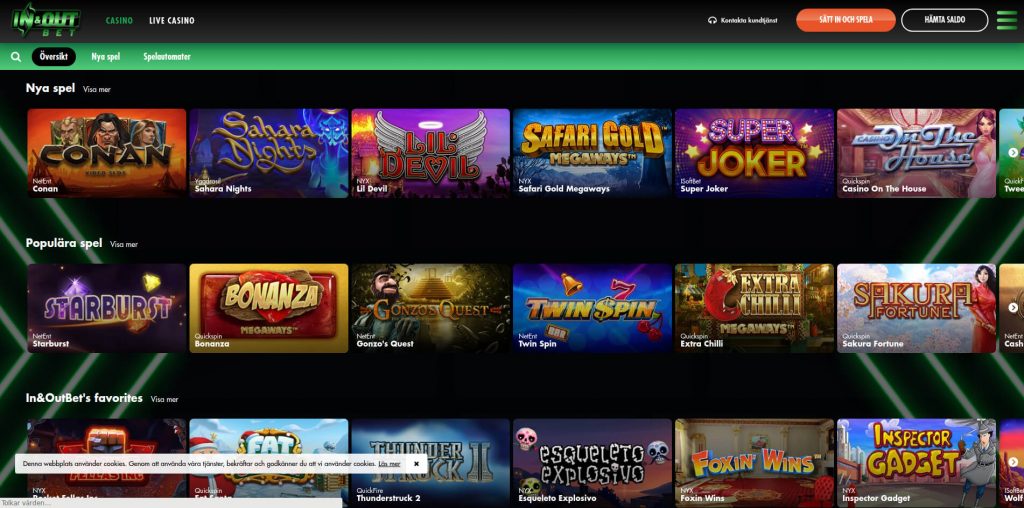
Task: Open the Lil Devil game thumbnail
Action: [431, 153]
